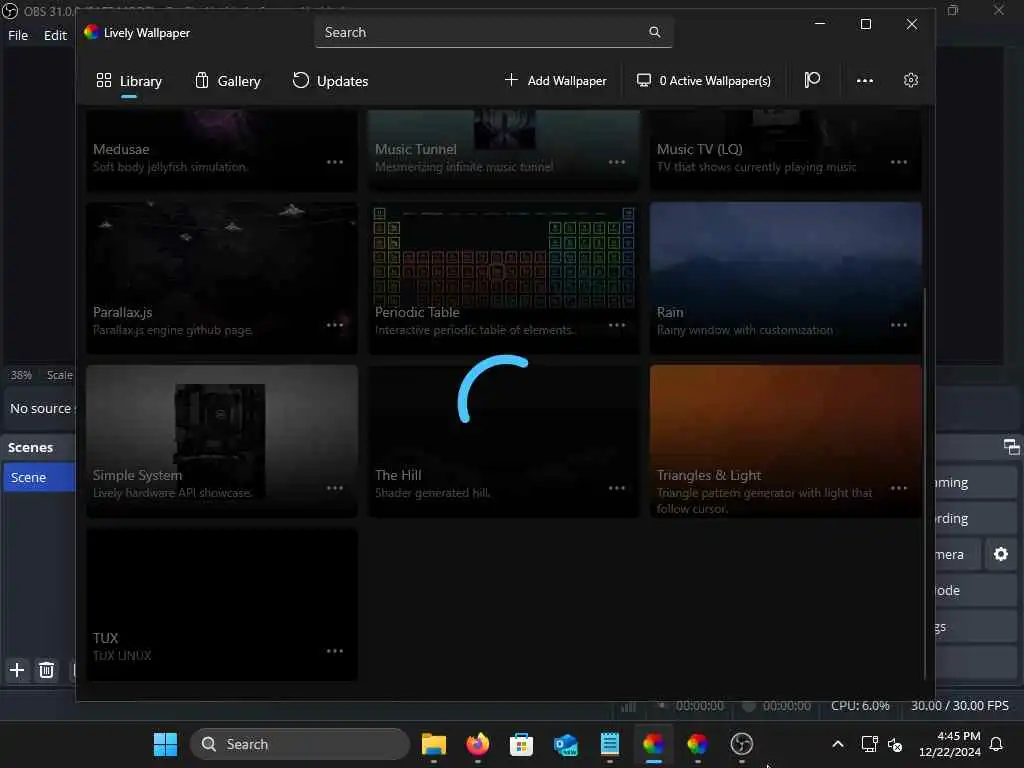Open the notification bell
Viewport: 1024px width, 768px height.
[x=997, y=744]
